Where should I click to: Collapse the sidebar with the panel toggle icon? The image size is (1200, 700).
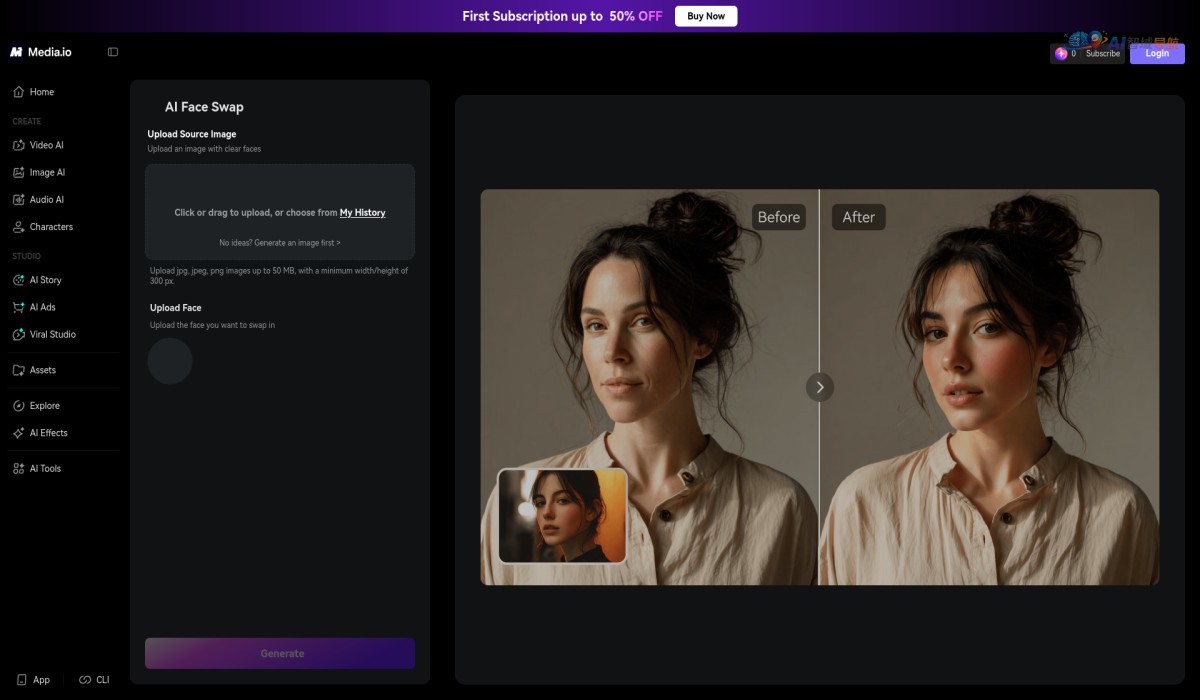(x=113, y=52)
